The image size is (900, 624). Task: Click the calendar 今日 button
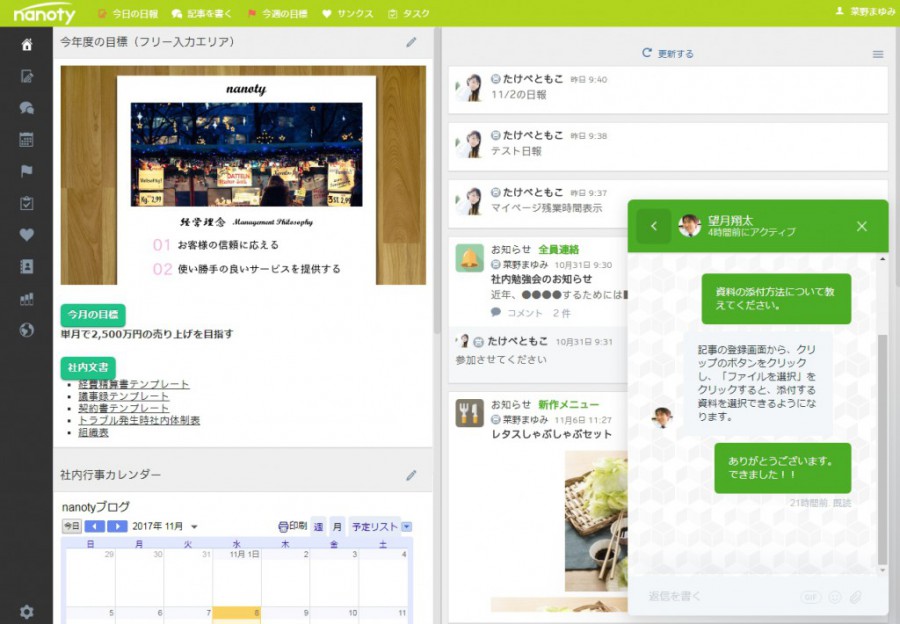[x=71, y=526]
